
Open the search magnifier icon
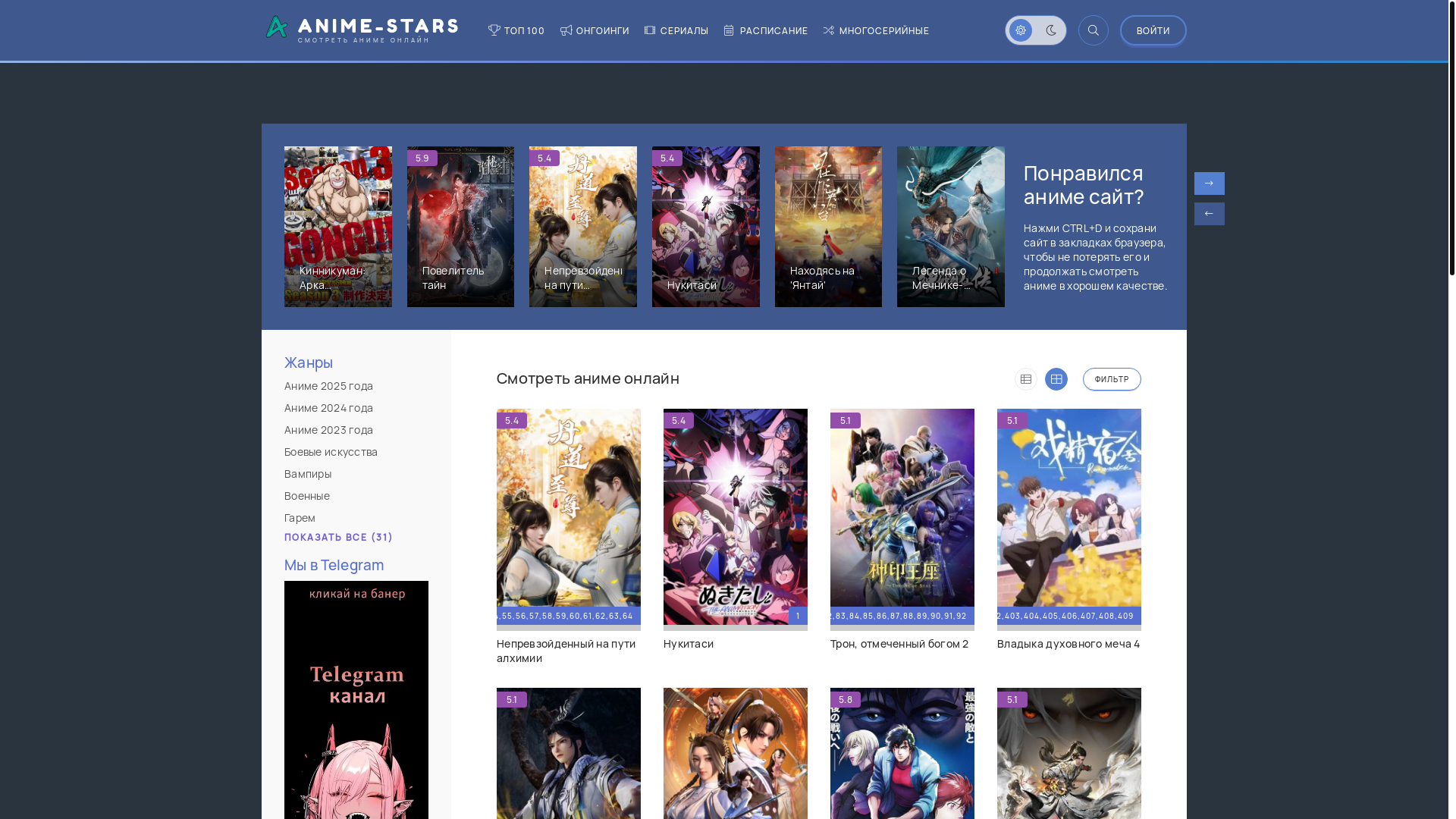pos(1093,30)
